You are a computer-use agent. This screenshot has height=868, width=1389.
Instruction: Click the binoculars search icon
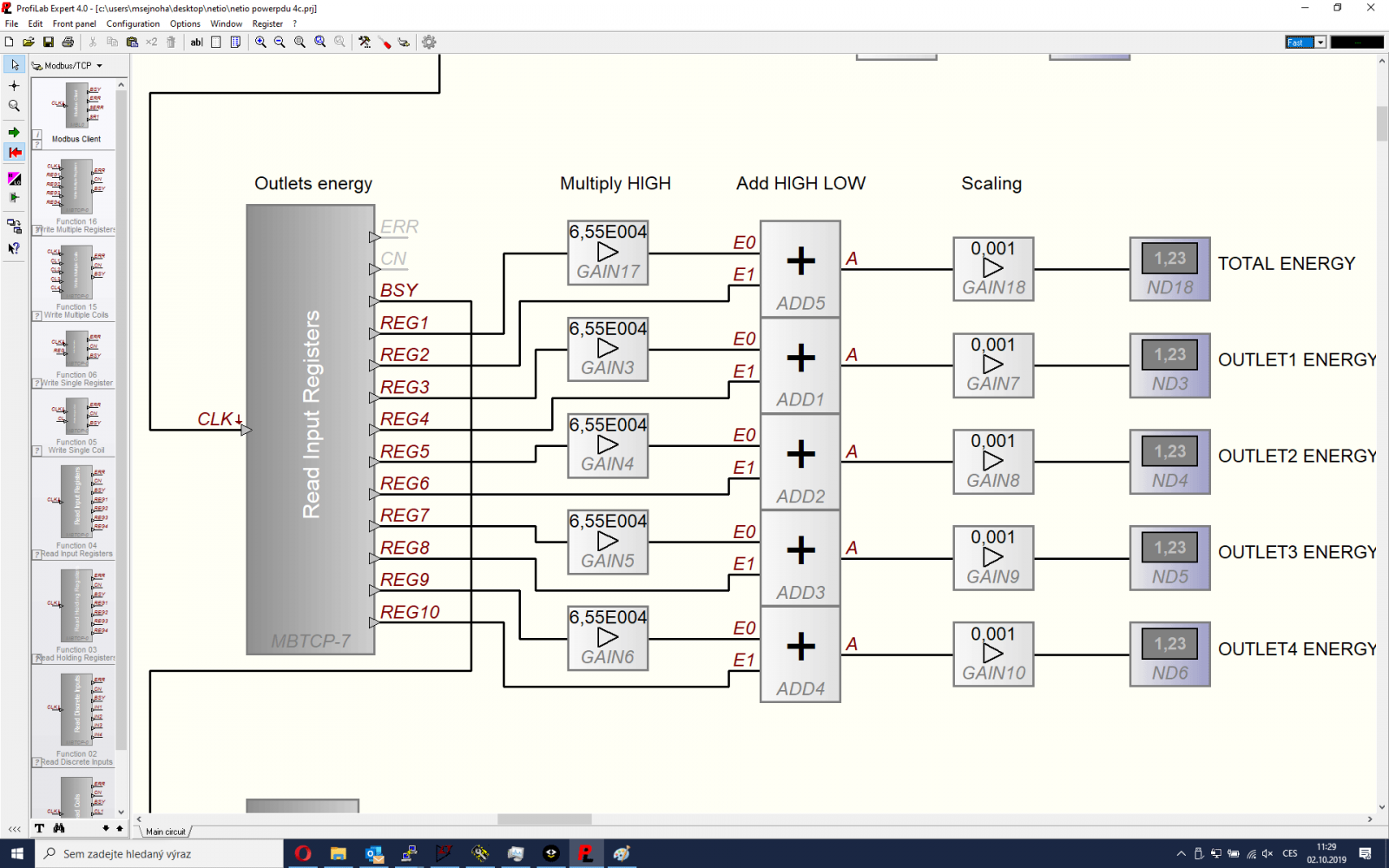point(59,828)
